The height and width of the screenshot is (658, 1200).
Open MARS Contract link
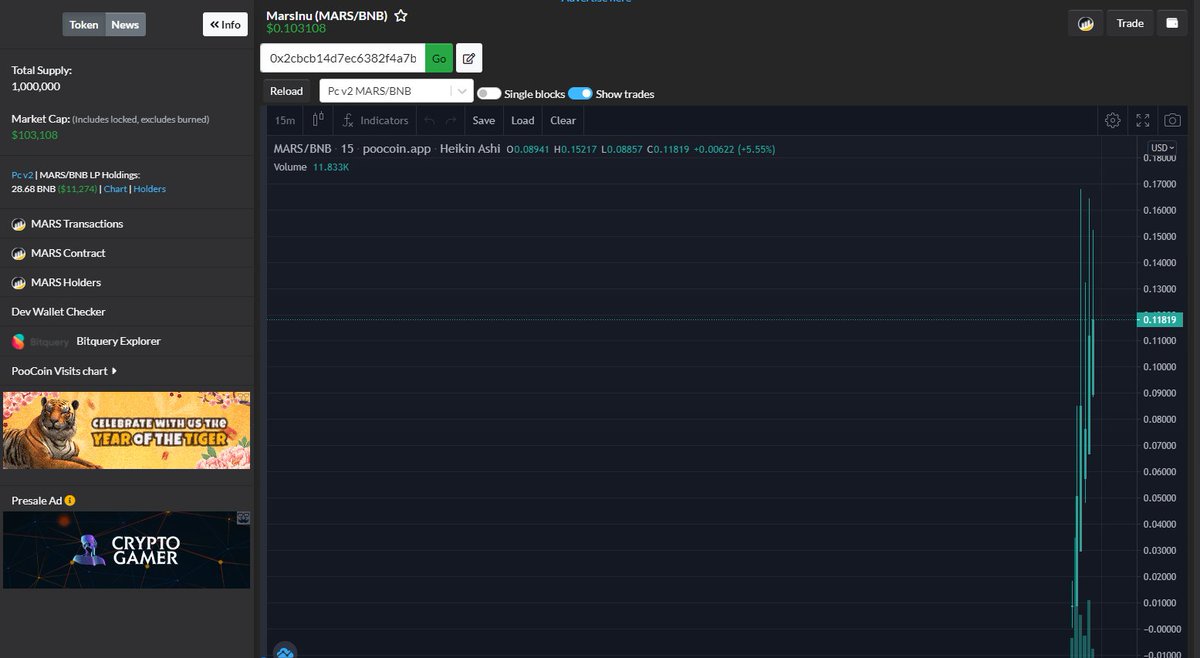point(68,253)
